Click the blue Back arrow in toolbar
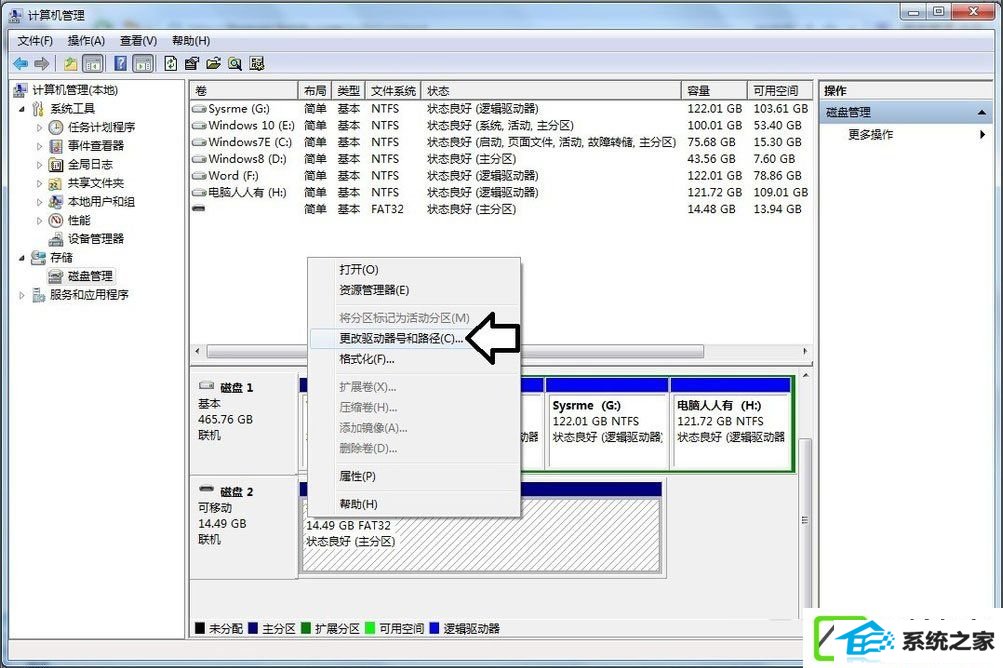 tap(20, 63)
